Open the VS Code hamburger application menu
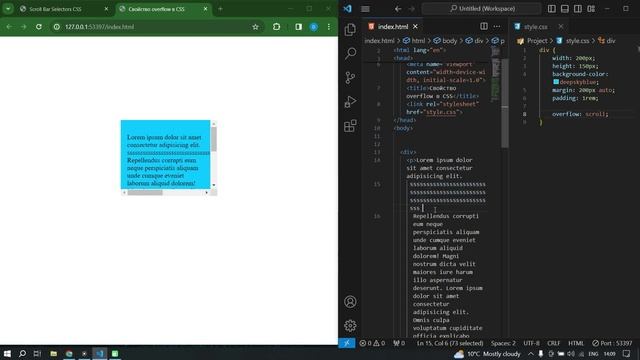 click(365, 9)
